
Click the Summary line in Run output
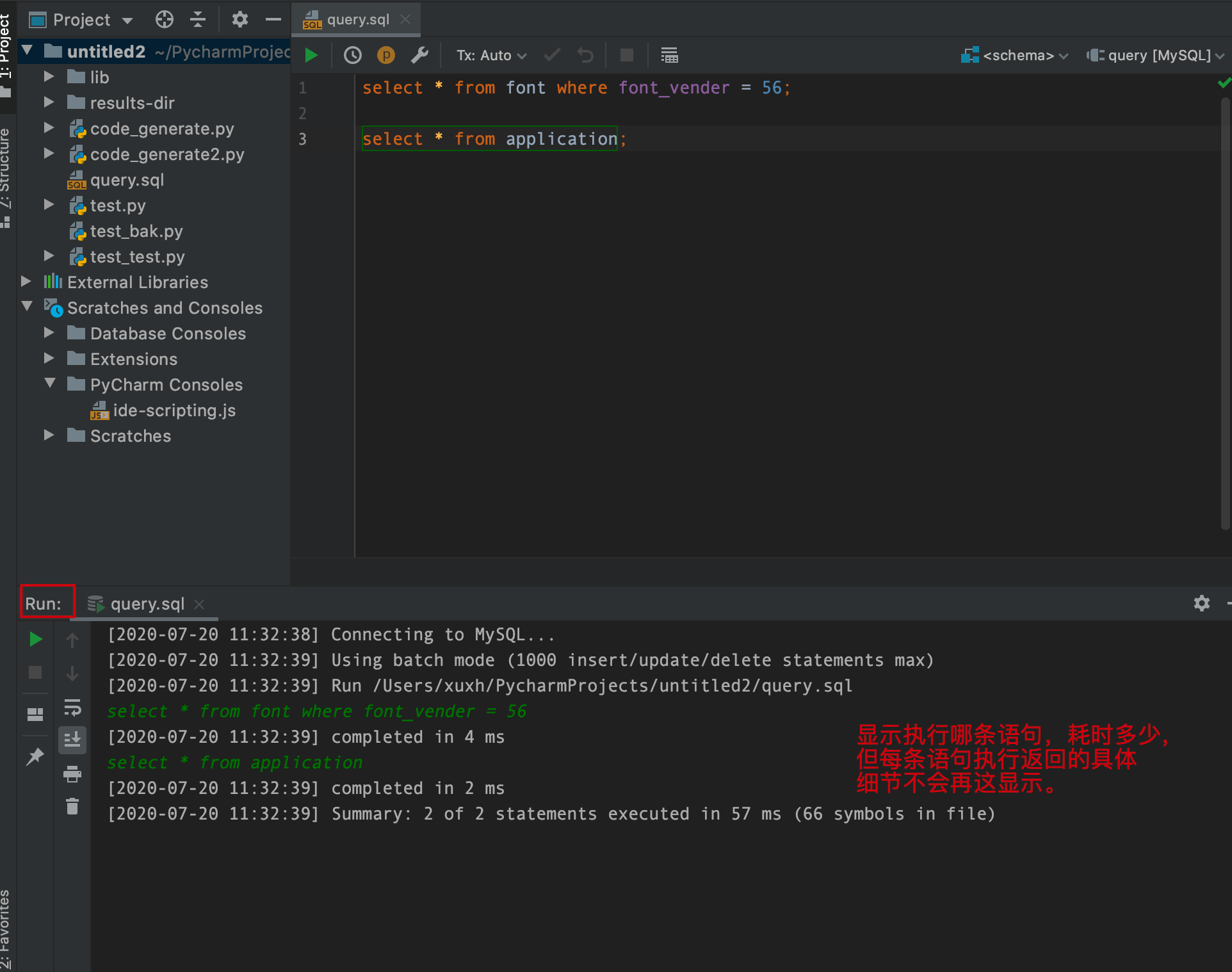(551, 814)
